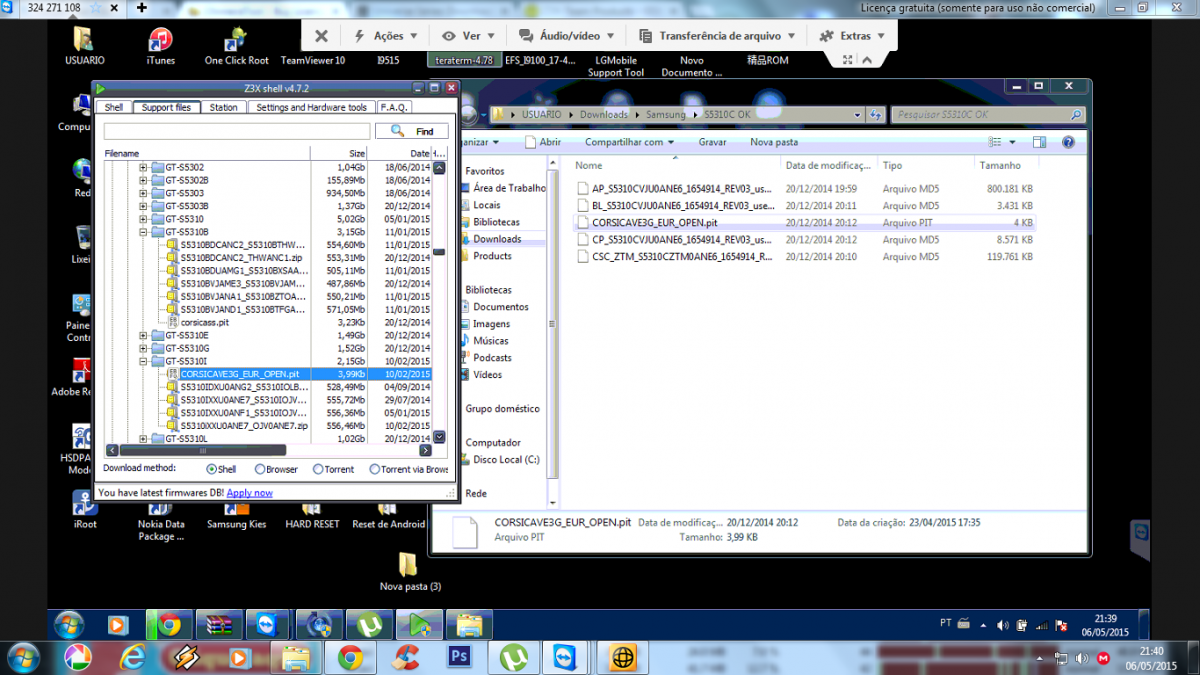Click the TeamViewer fullscreen arrows icon
The image size is (1200, 675).
point(847,60)
